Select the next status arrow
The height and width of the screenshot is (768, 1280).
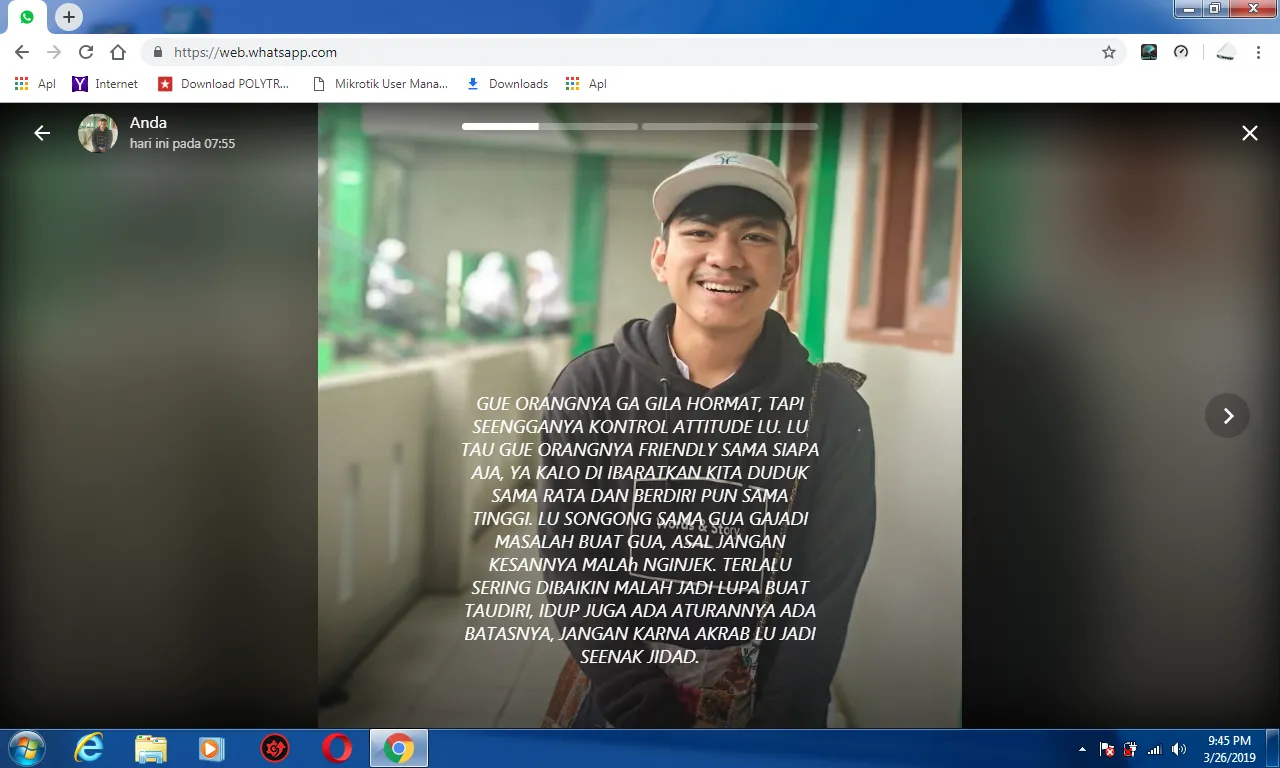[x=1227, y=415]
